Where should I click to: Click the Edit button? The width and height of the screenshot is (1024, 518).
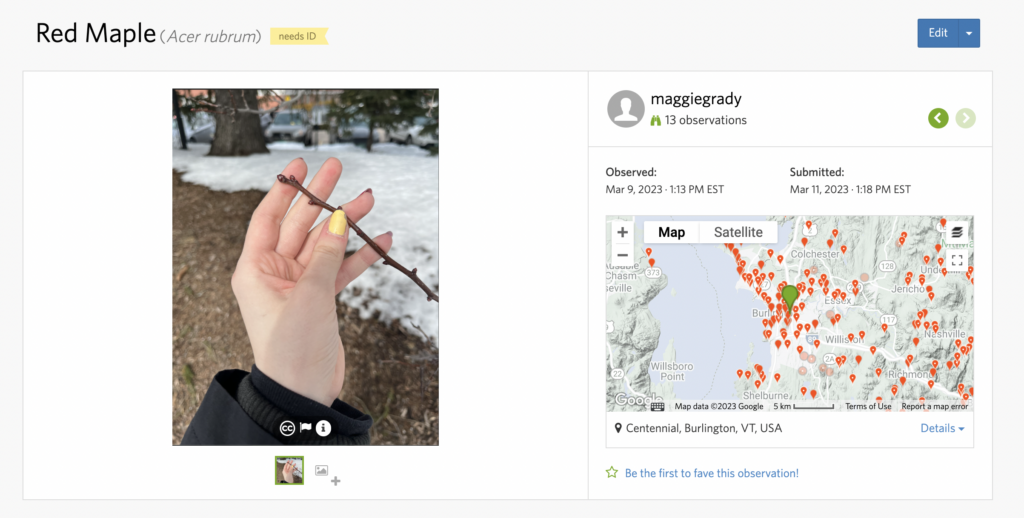(937, 33)
